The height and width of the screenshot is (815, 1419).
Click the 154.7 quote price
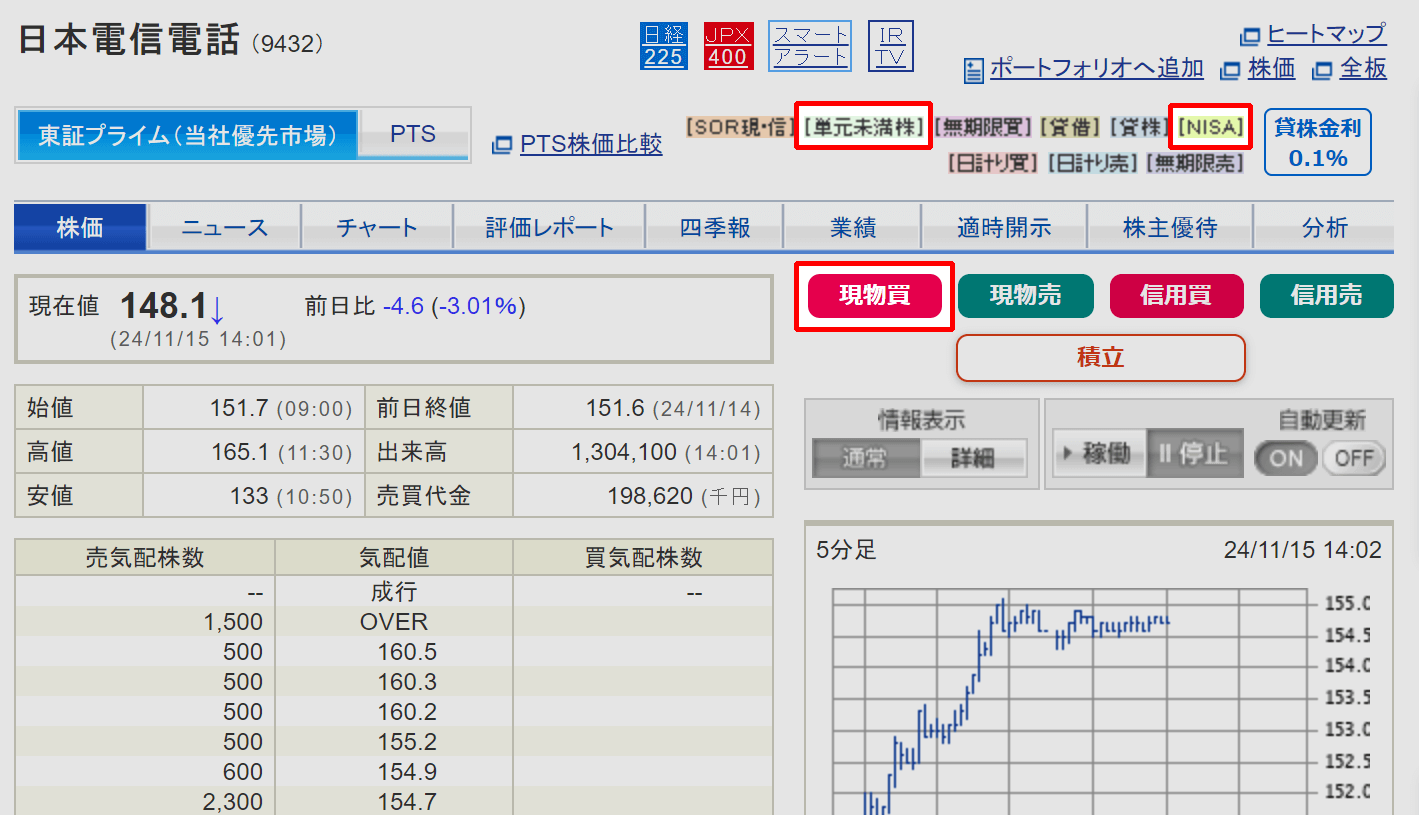click(407, 802)
